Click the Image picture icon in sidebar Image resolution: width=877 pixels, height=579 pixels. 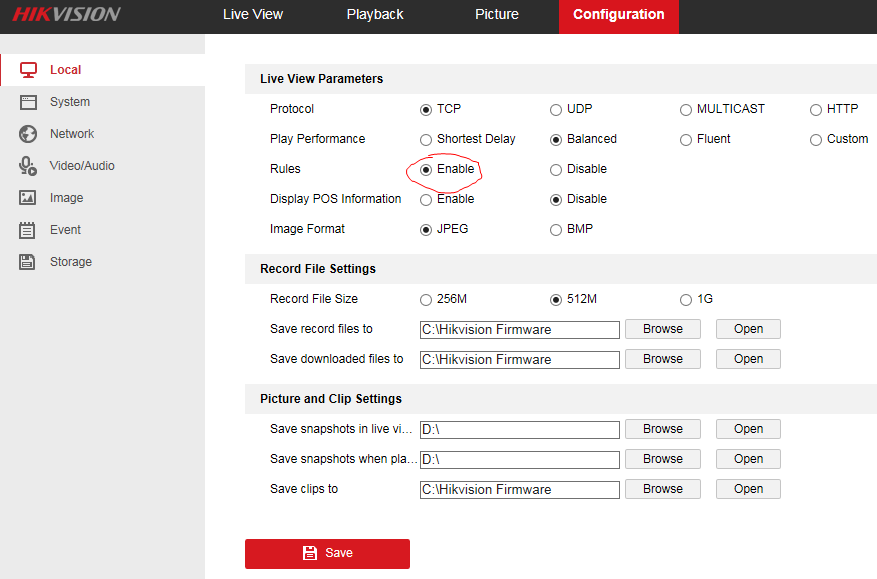pos(28,197)
